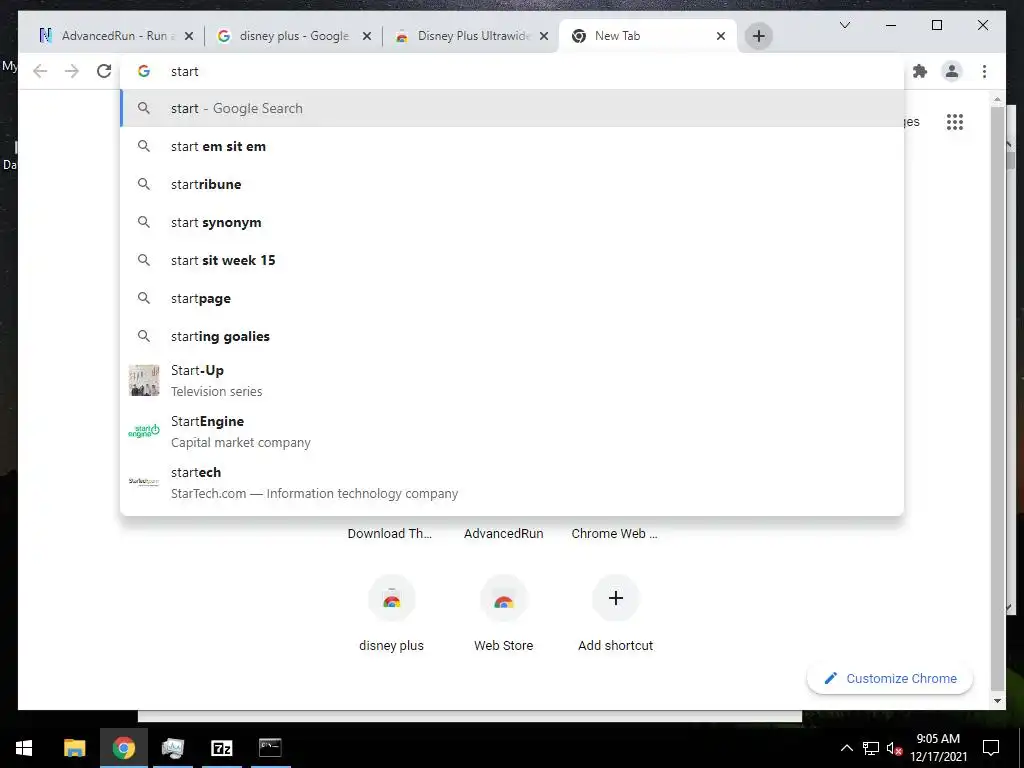Viewport: 1024px width, 768px height.
Task: Open the Start-Up Television series suggestion
Action: pyautogui.click(x=513, y=380)
